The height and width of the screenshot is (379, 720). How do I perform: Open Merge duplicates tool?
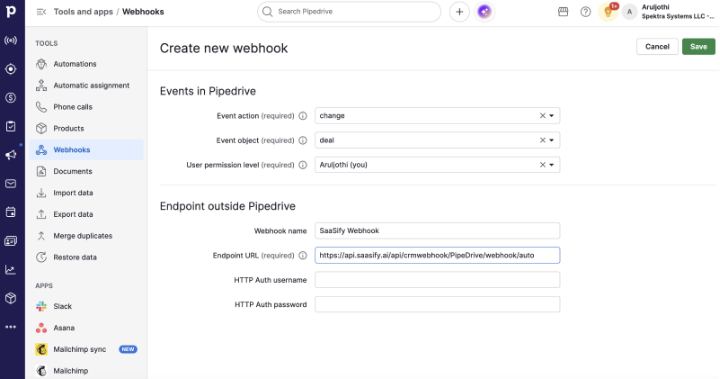click(x=86, y=236)
